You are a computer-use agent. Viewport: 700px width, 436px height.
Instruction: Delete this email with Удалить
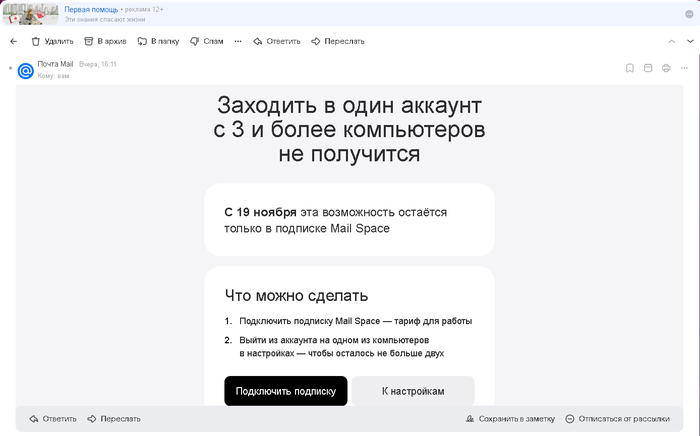coord(52,42)
